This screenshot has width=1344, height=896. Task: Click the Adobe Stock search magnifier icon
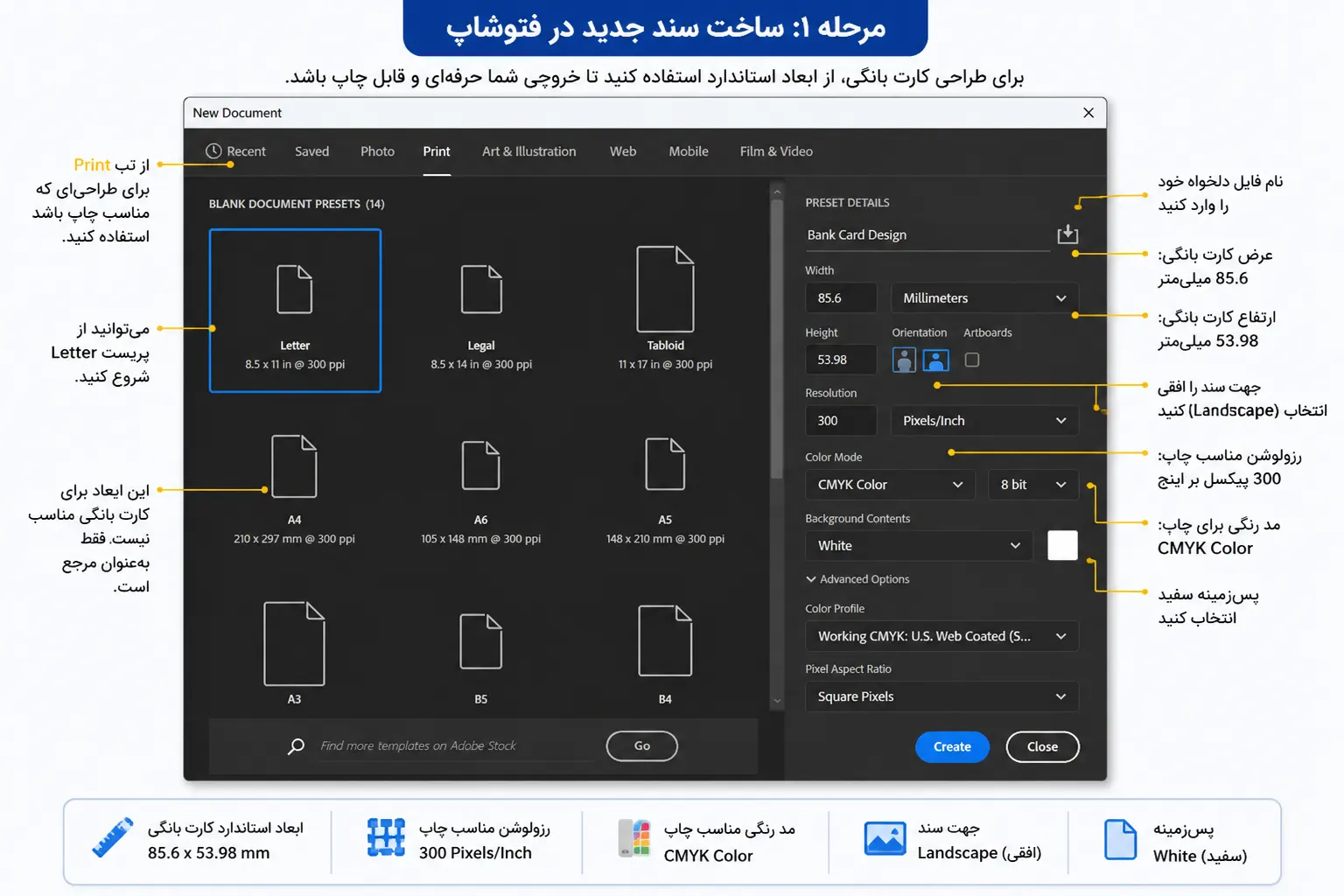296,746
